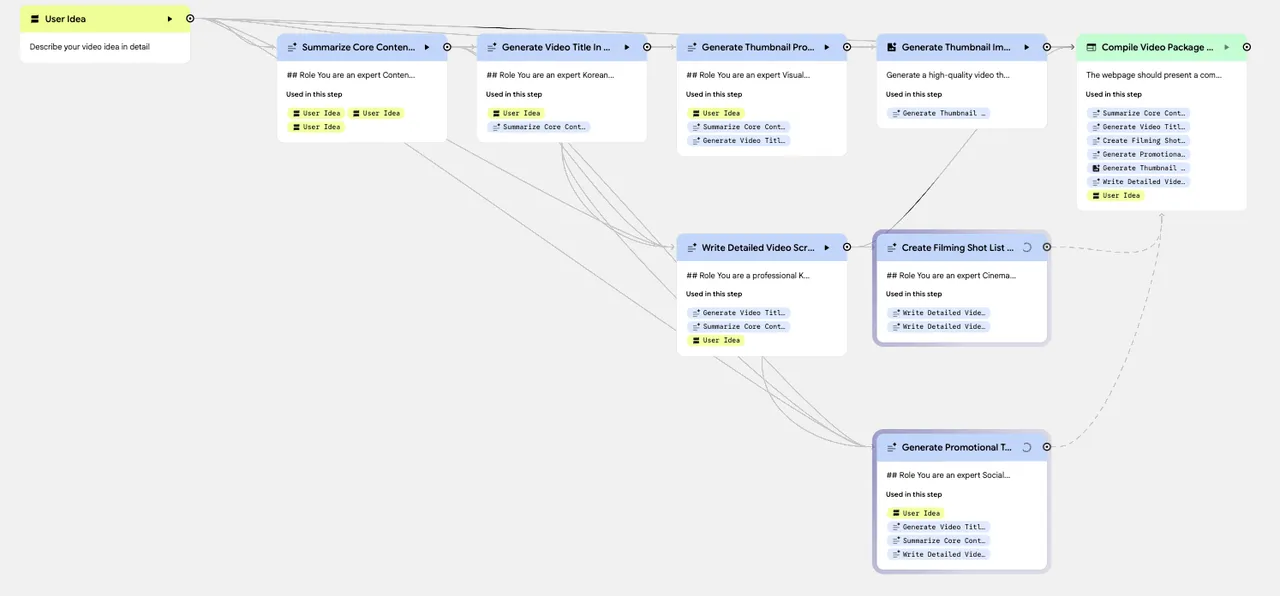Click yellow User Idea chip in Write Detailed Video Script

pyautogui.click(x=716, y=340)
